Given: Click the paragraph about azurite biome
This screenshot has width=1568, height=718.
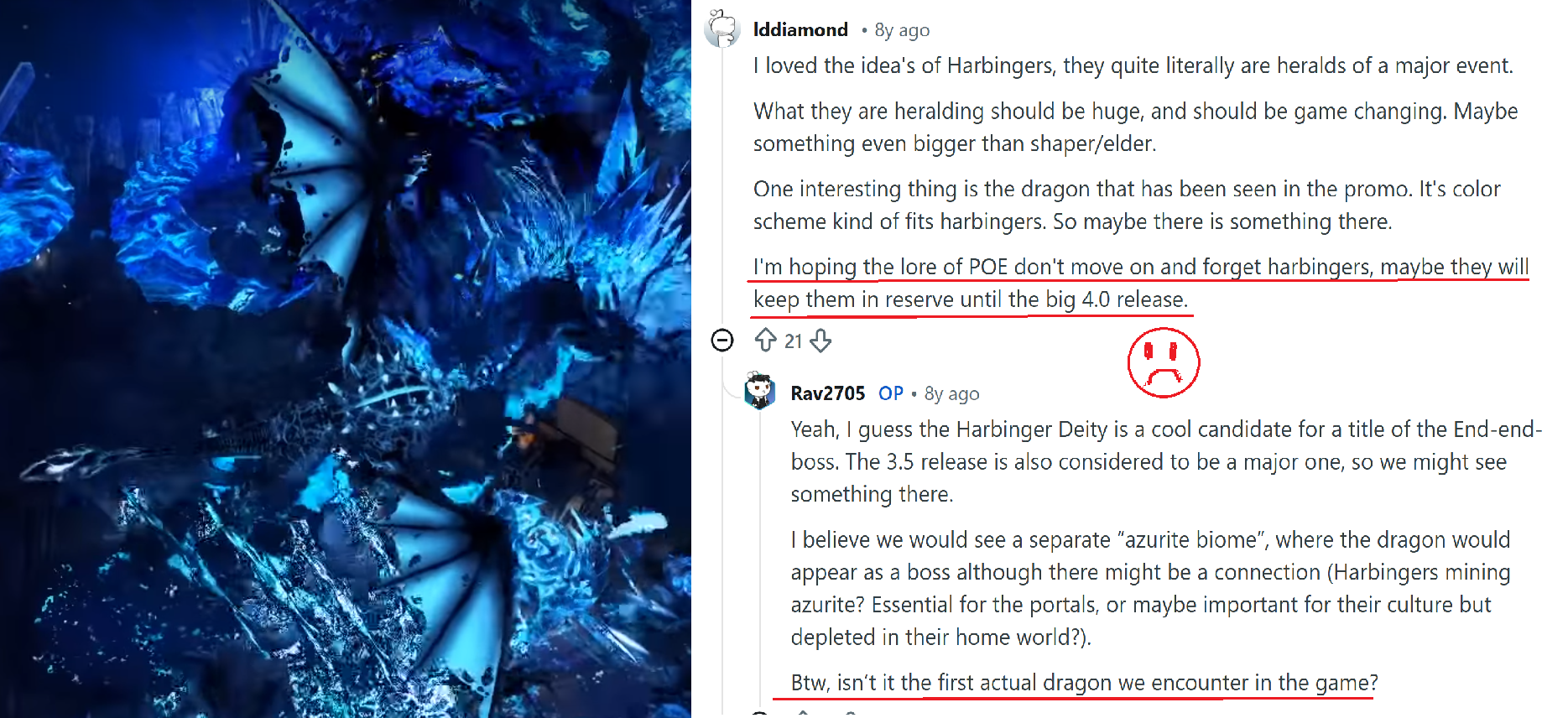Looking at the screenshot, I should click(1150, 588).
